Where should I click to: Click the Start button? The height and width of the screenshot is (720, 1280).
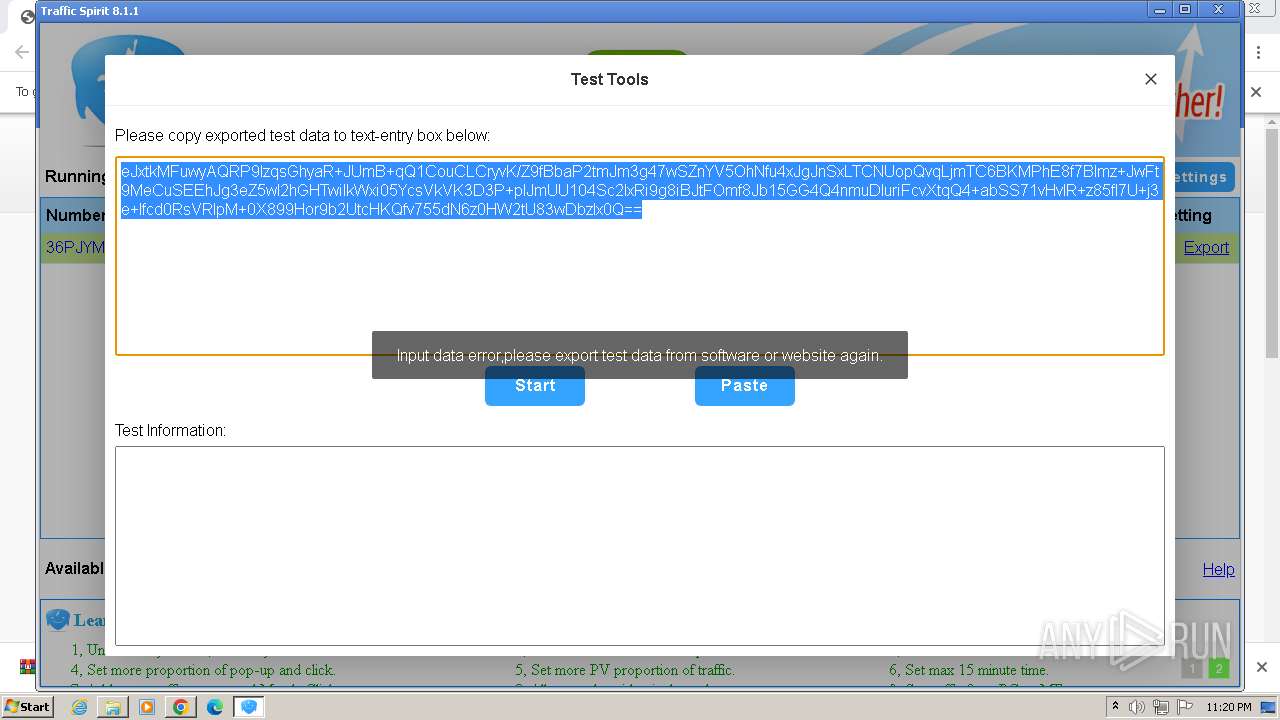(x=535, y=386)
